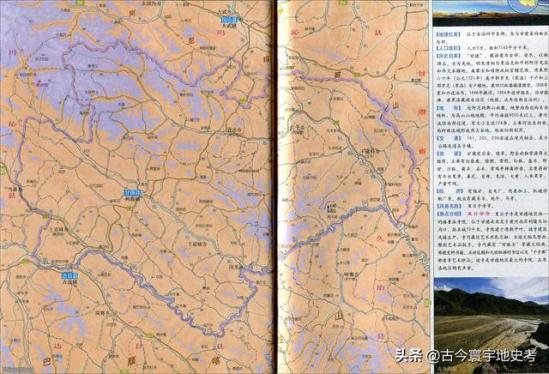The image size is (549, 374).
Task: Select the 民族风俗 section heading
Action: (x=449, y=206)
